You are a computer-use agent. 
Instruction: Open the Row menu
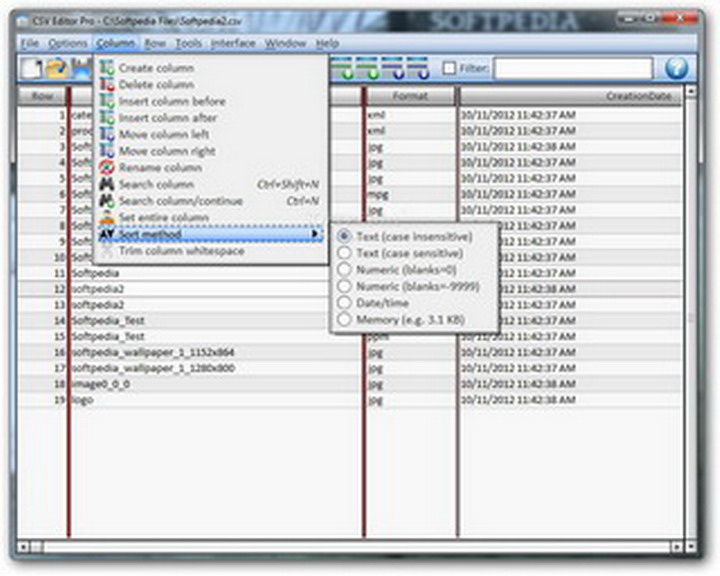tap(155, 44)
